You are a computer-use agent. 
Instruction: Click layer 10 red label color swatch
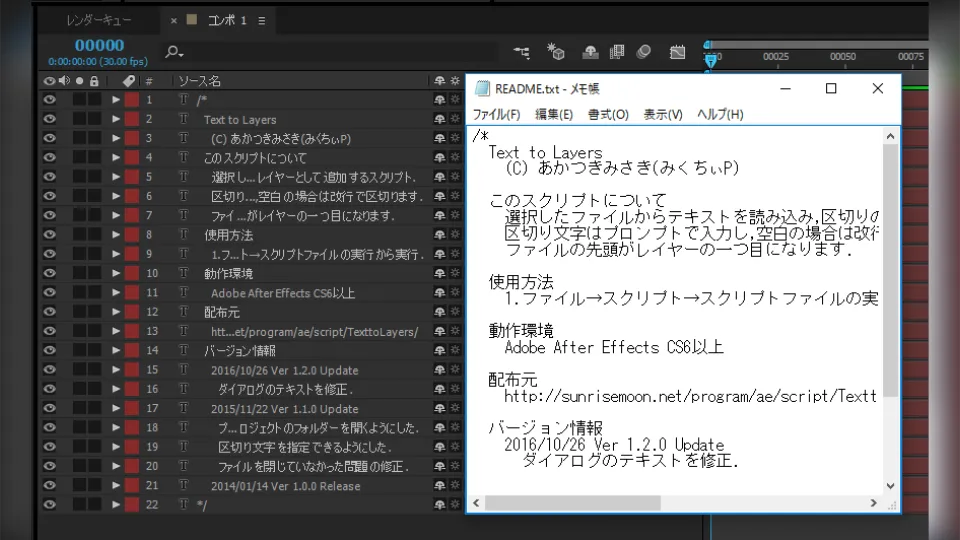pos(132,273)
